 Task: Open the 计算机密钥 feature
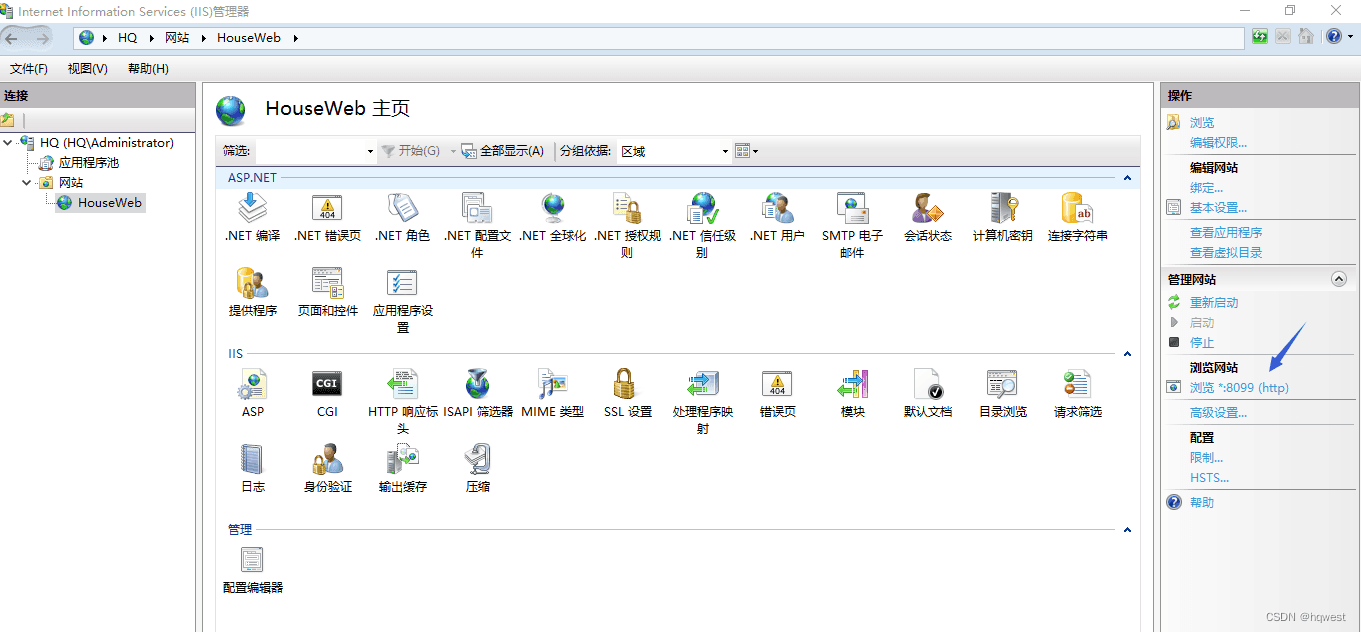1003,218
